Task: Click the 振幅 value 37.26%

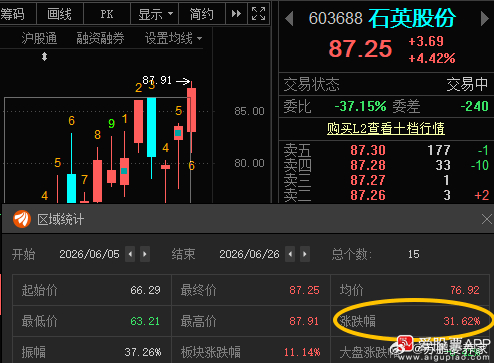Action: pos(143,352)
